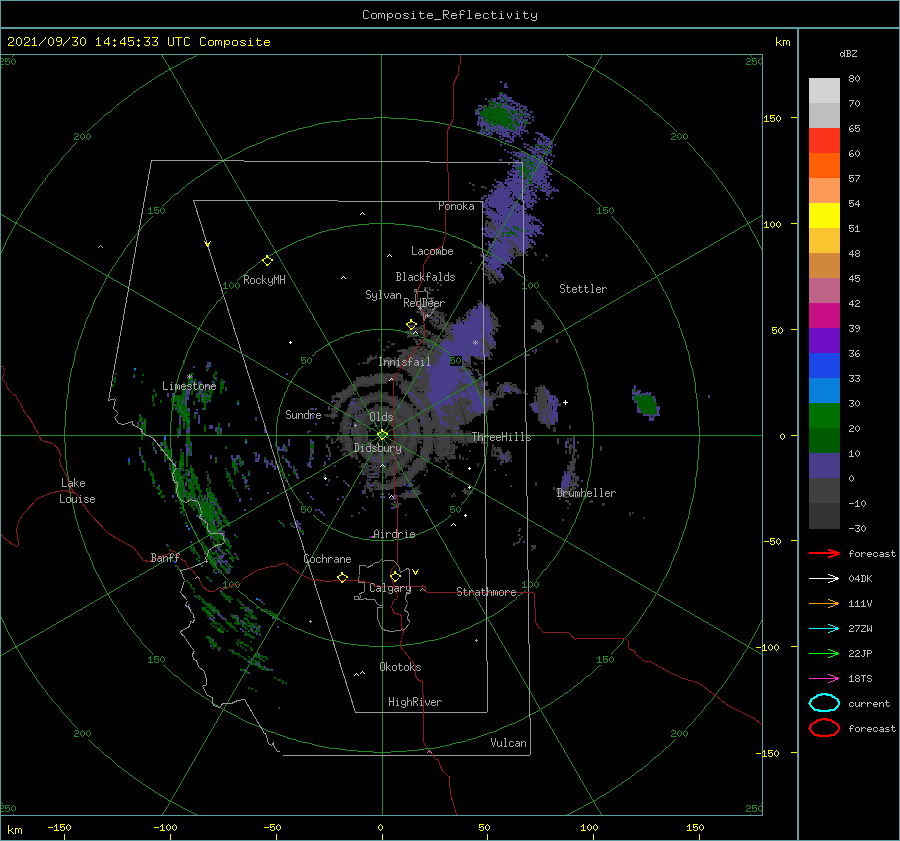Click the Blackfalds town label

[425, 277]
